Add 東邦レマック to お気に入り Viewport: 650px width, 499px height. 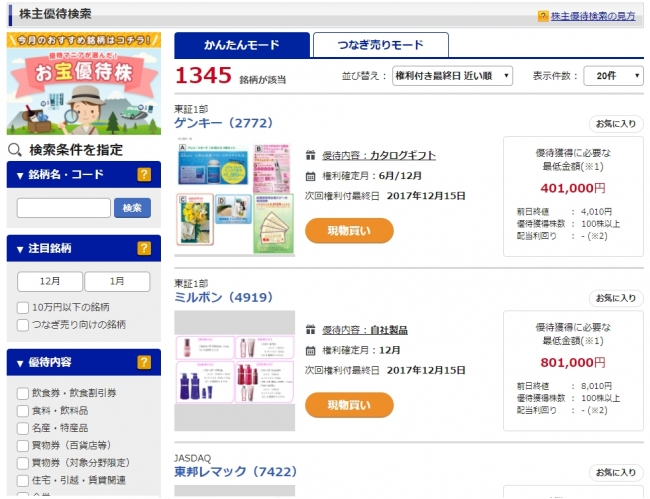click(616, 472)
